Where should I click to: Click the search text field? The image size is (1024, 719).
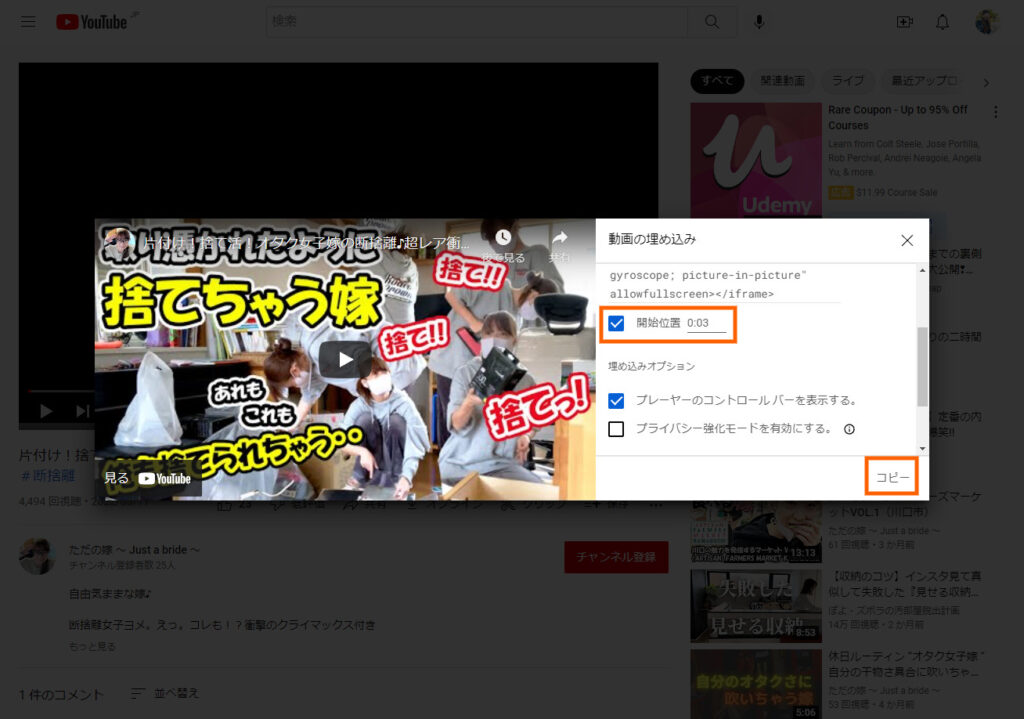pyautogui.click(x=477, y=22)
